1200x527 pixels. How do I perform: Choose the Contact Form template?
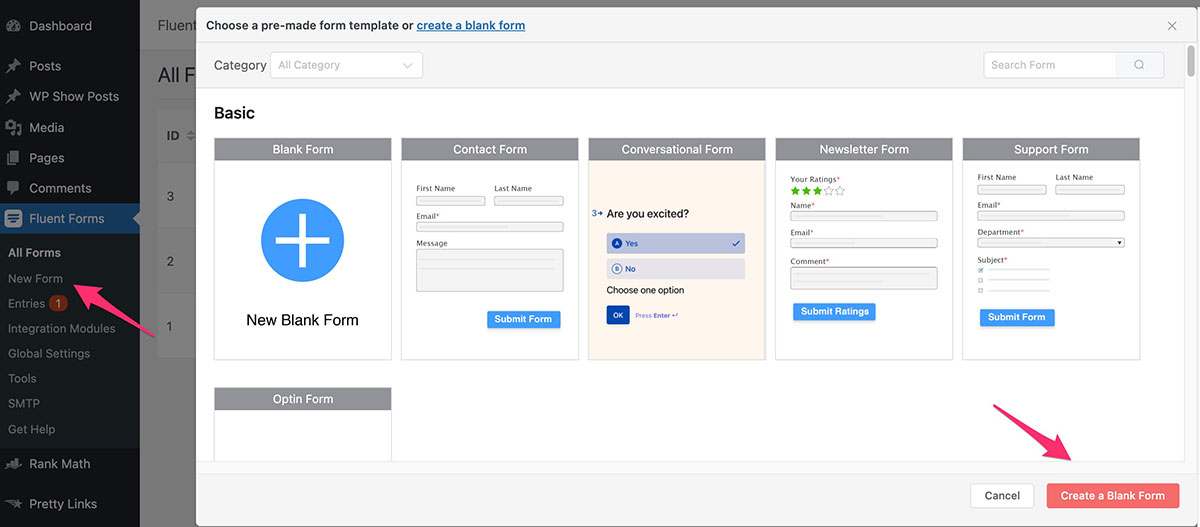[x=489, y=249]
